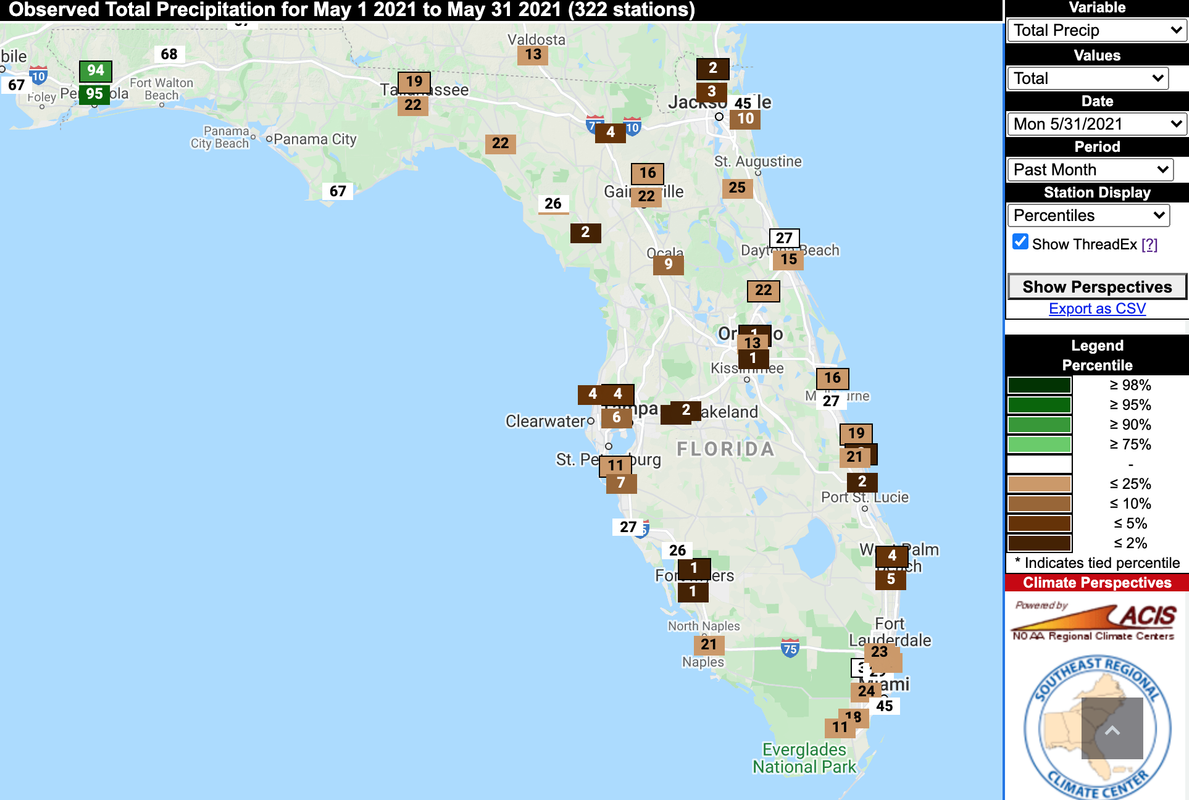This screenshot has height=800, width=1189.
Task: Click the ACIS Regional Climate Centers logo
Action: pyautogui.click(x=1095, y=621)
